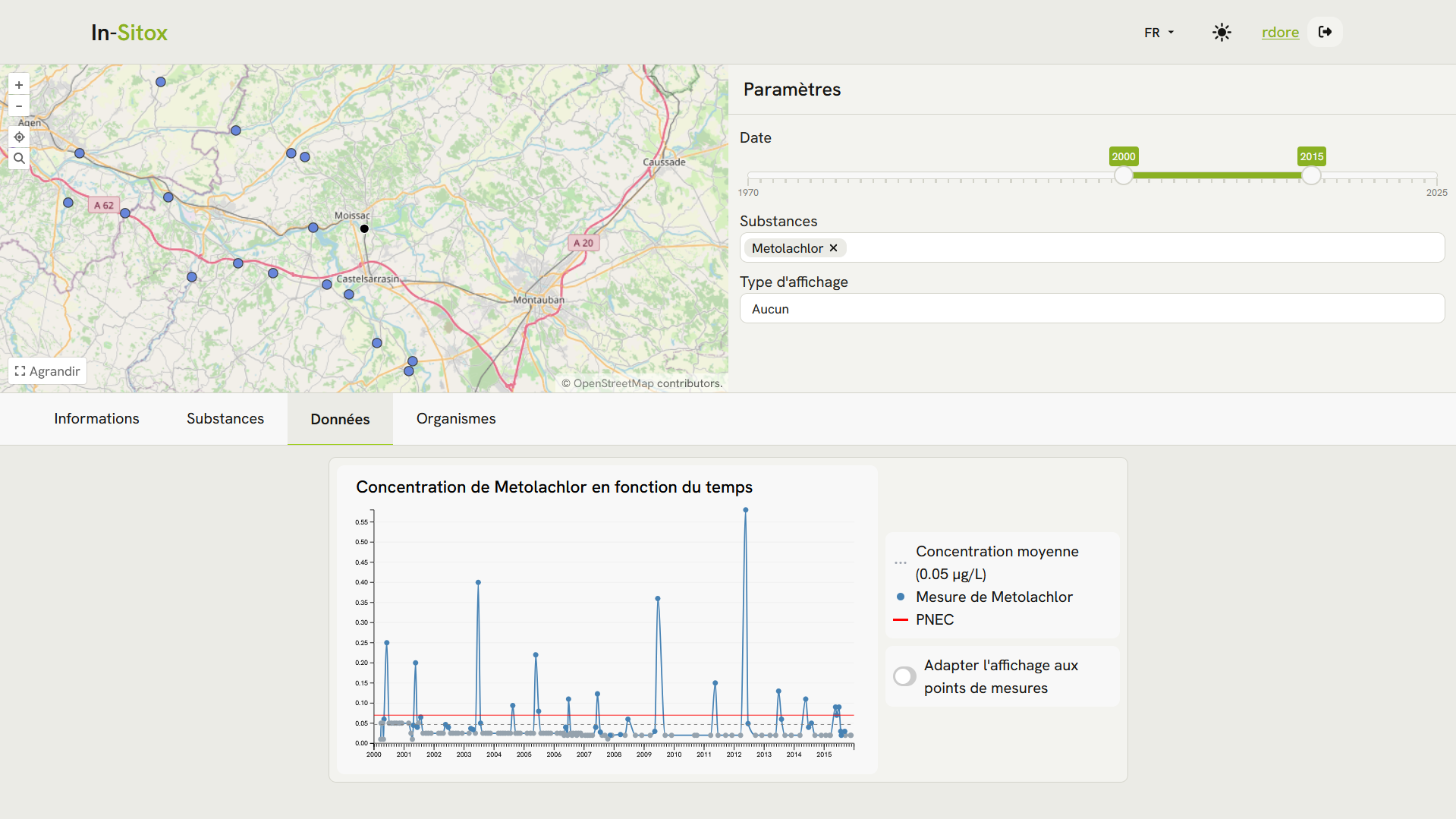The image size is (1456, 819).
Task: Click the zoom out icon on the map
Action: pos(18,106)
